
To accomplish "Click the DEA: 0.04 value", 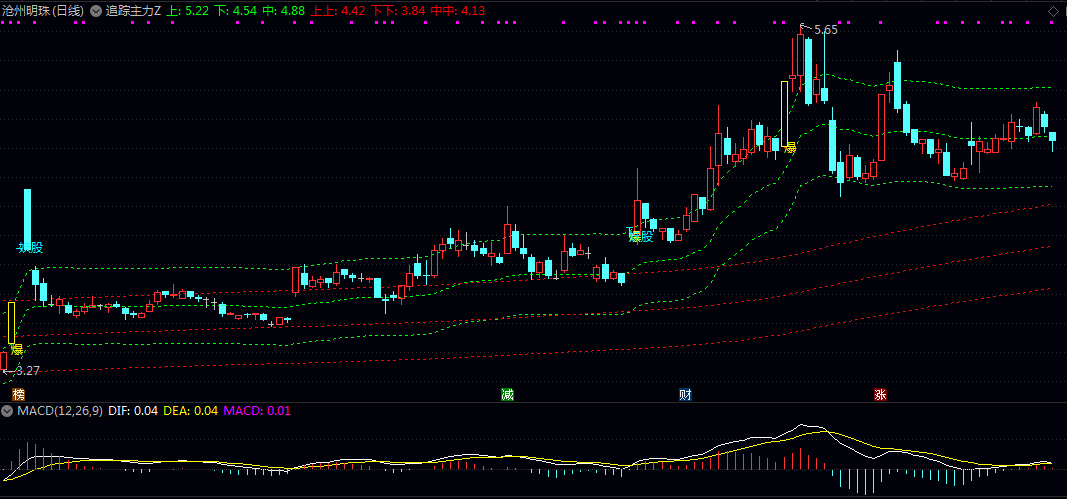I will [x=191, y=411].
